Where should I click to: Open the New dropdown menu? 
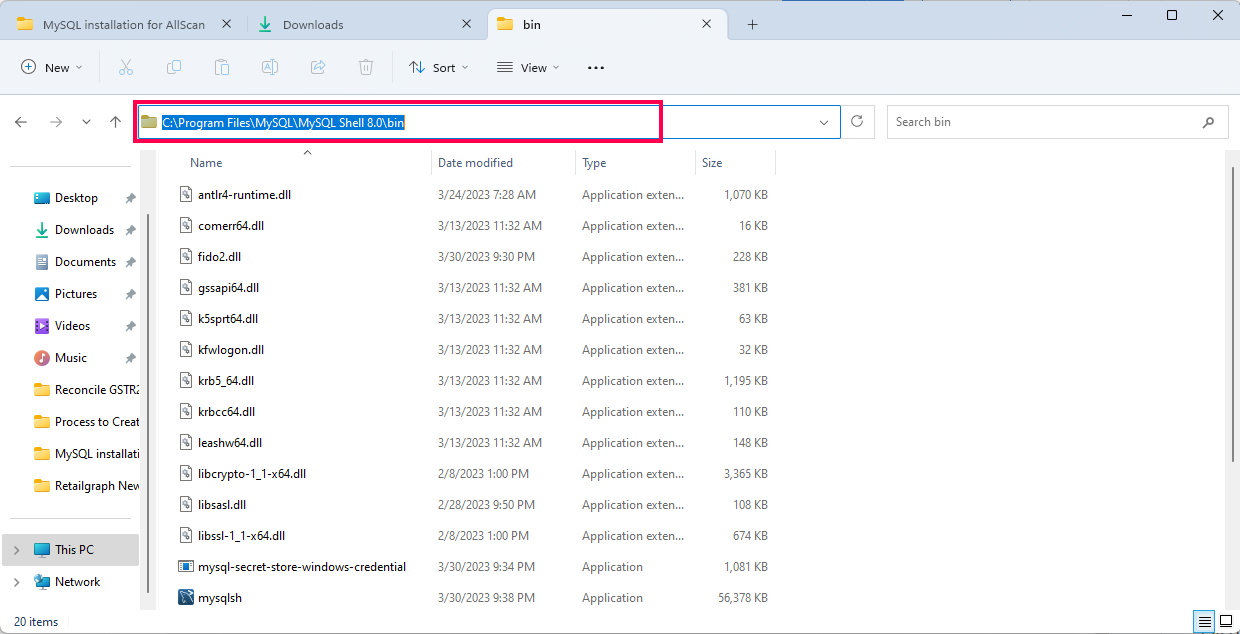[52, 68]
